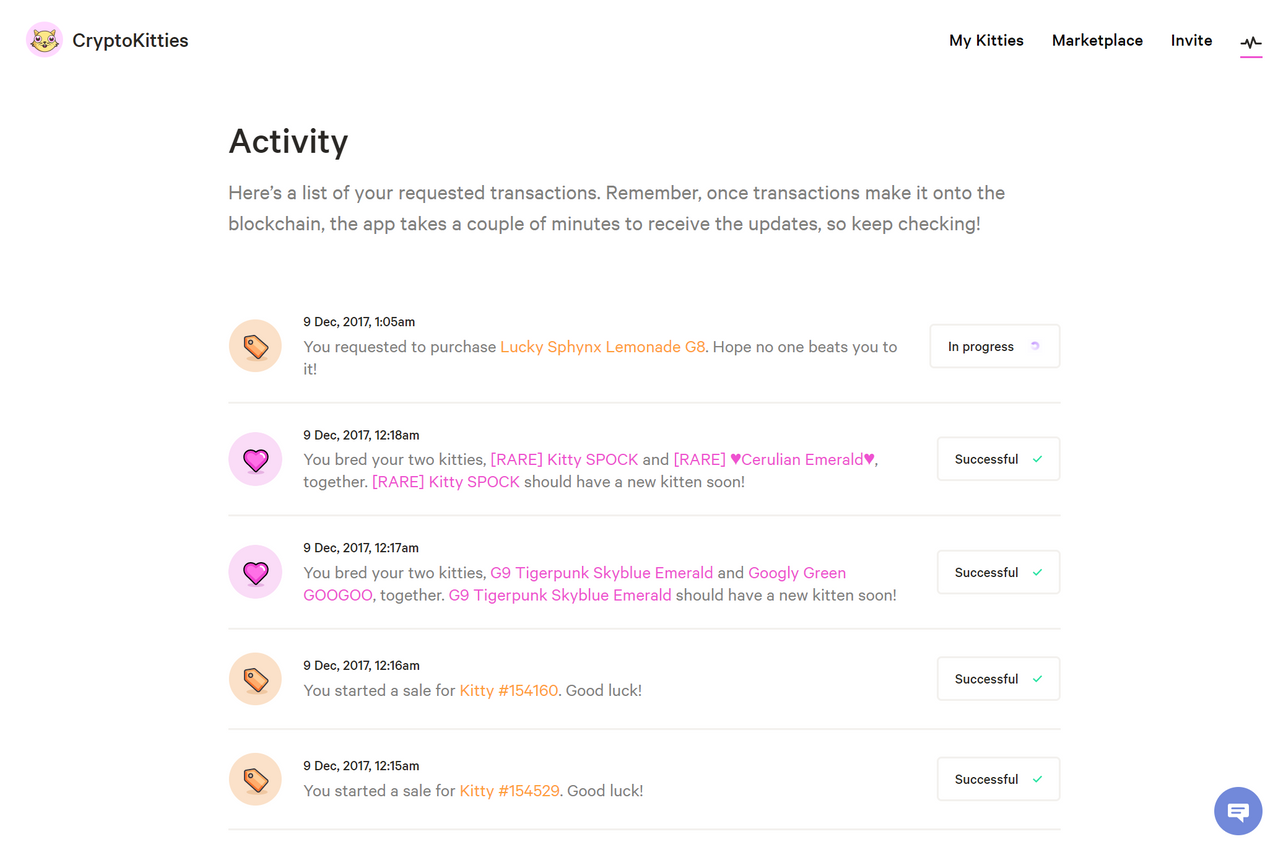Click the price tag icon beside Lucky Sphynx purchase
Screen dimensions: 1280x850
pyautogui.click(x=255, y=346)
